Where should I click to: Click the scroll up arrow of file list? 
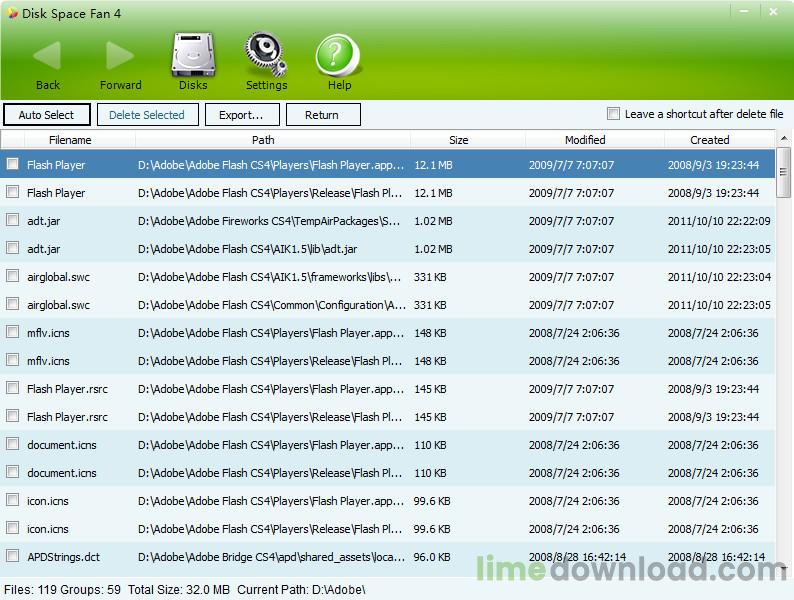click(x=784, y=138)
